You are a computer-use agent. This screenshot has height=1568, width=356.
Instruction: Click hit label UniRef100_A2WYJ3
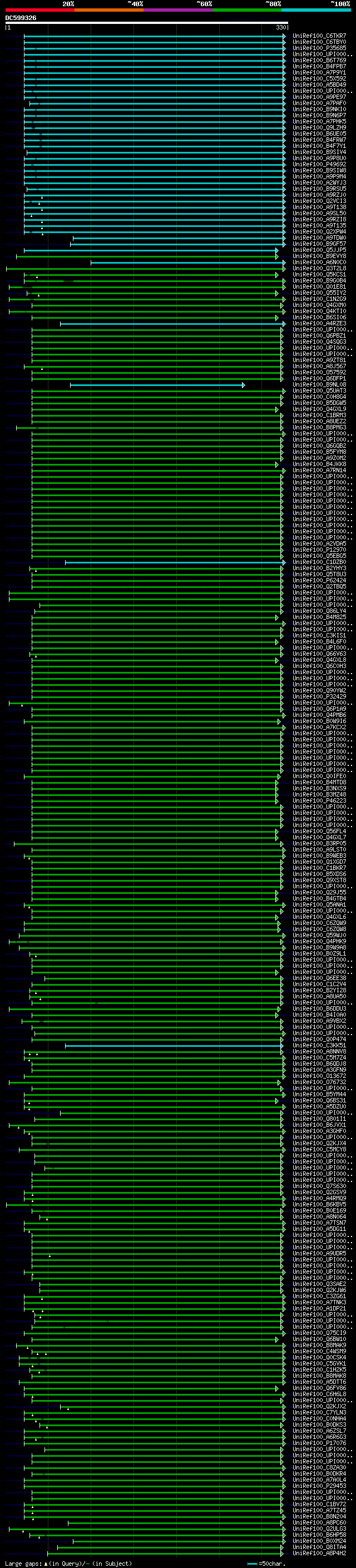point(319,182)
